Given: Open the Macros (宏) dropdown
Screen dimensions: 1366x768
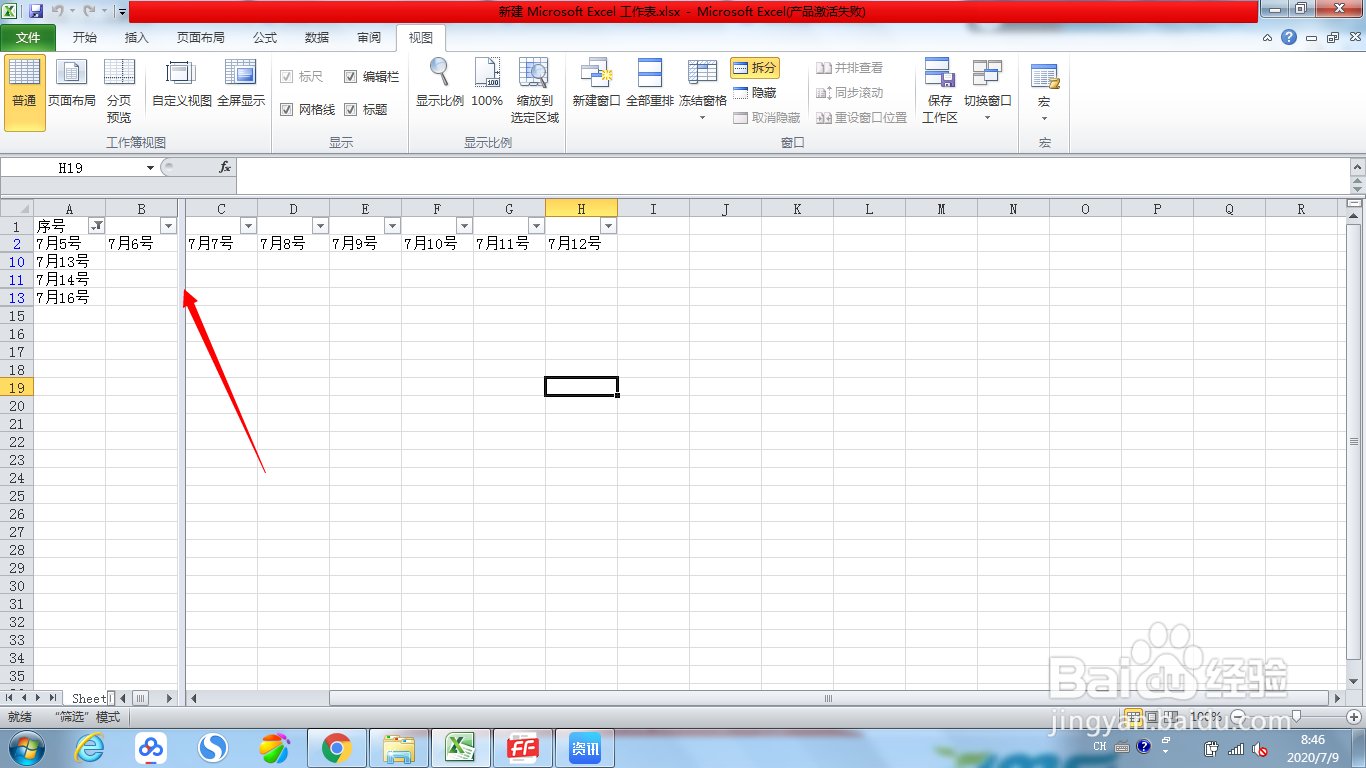Looking at the screenshot, I should tap(1044, 91).
